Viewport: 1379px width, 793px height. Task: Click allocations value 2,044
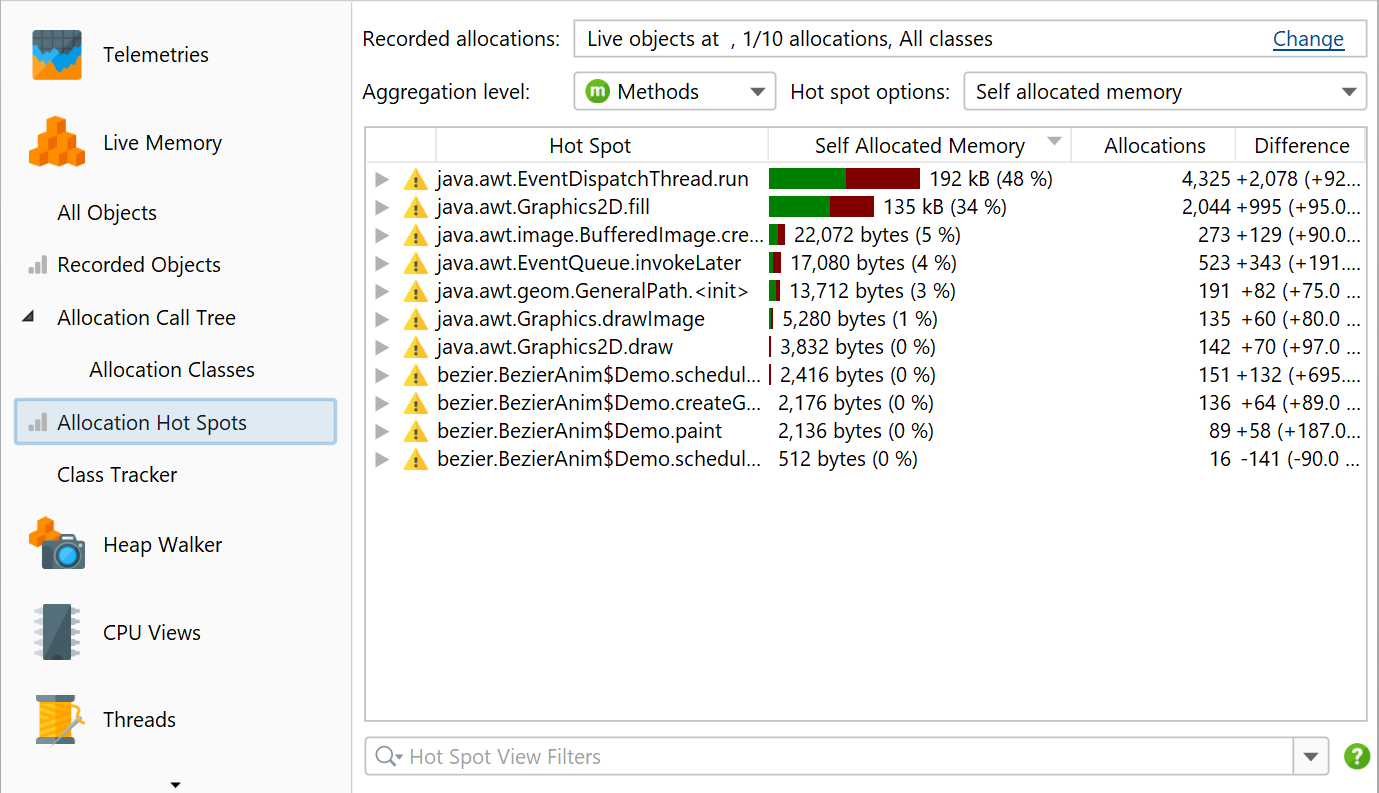[1206, 207]
